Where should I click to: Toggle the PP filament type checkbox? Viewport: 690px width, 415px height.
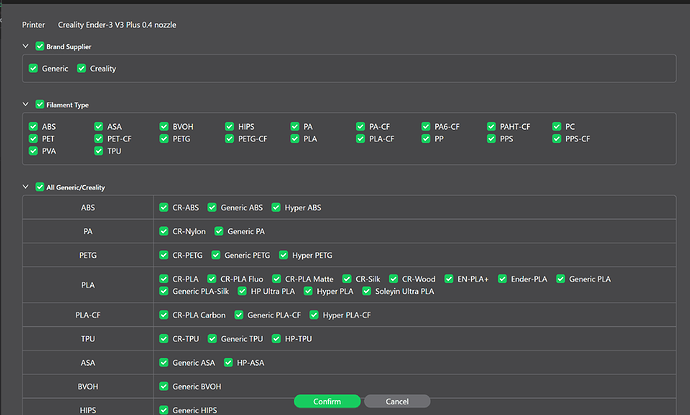pos(426,139)
